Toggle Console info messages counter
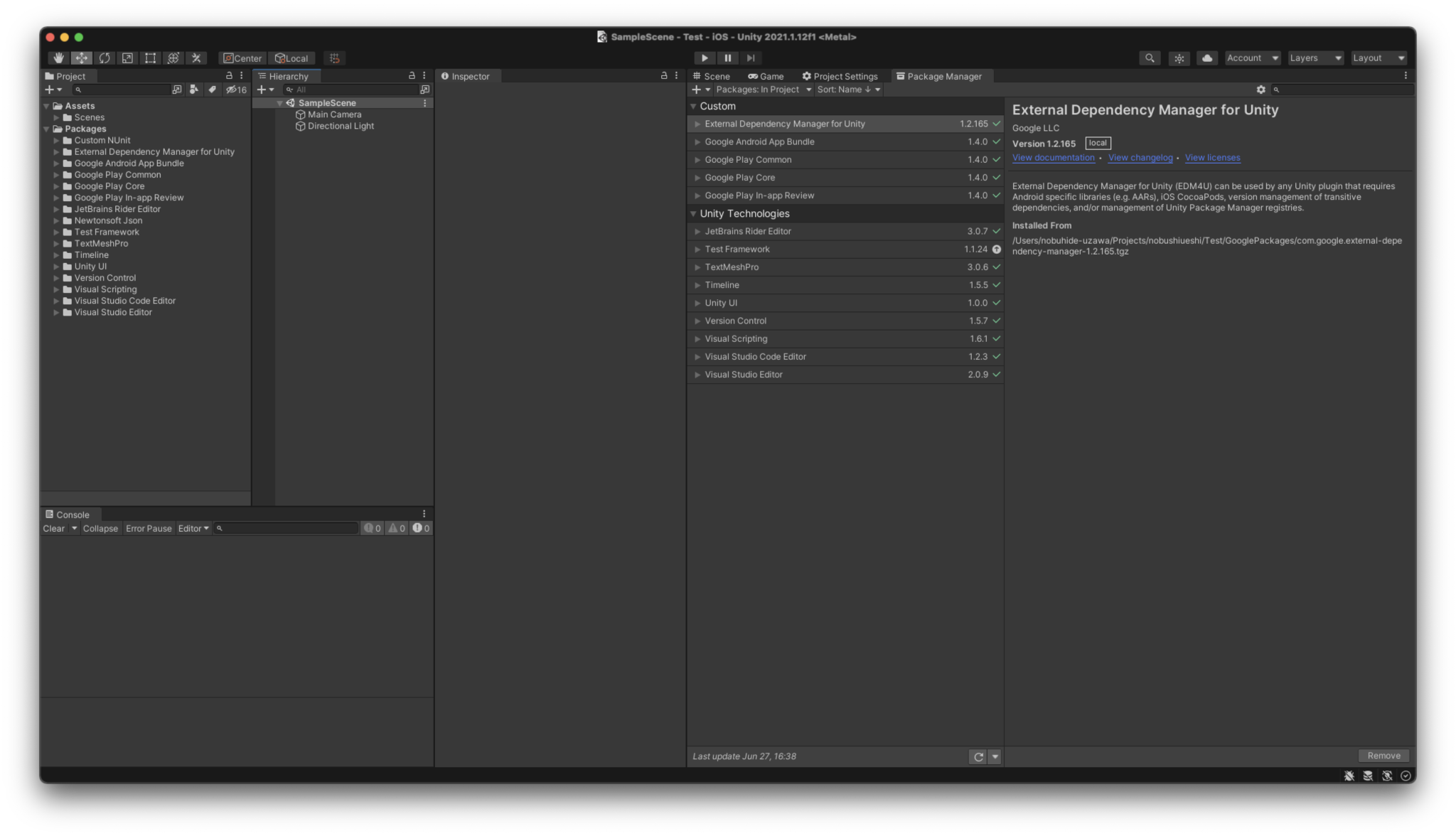The height and width of the screenshot is (836, 1456). pos(373,528)
